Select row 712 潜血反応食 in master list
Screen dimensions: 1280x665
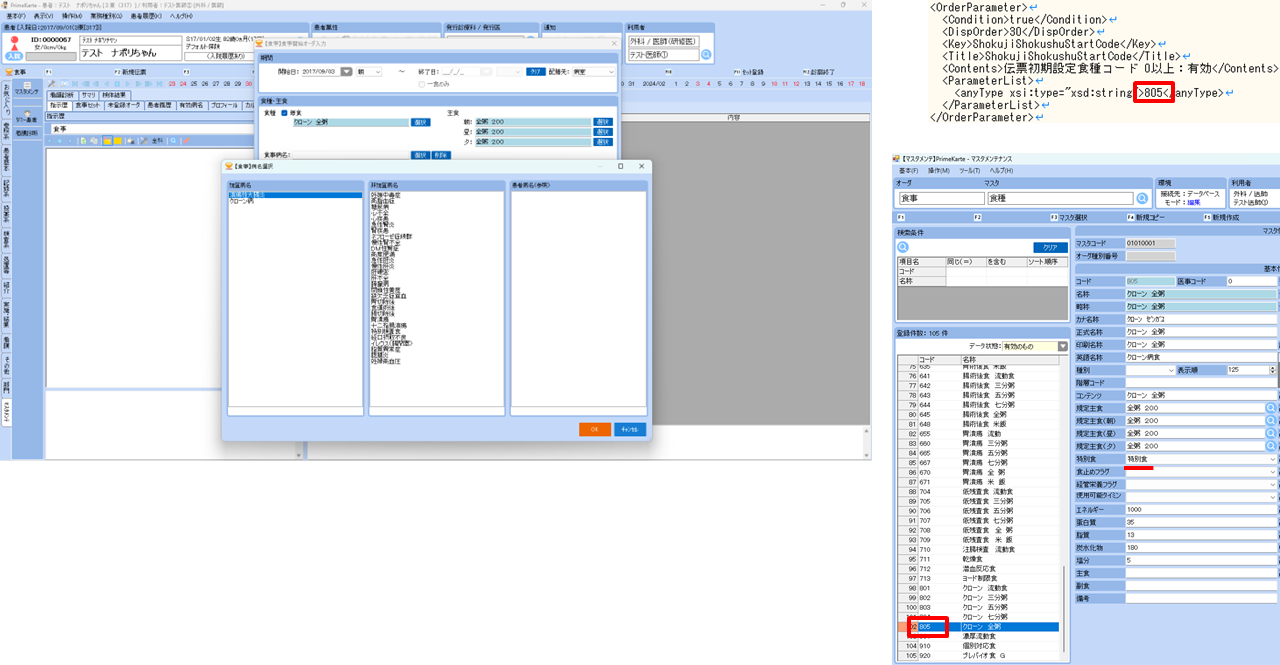click(x=978, y=569)
